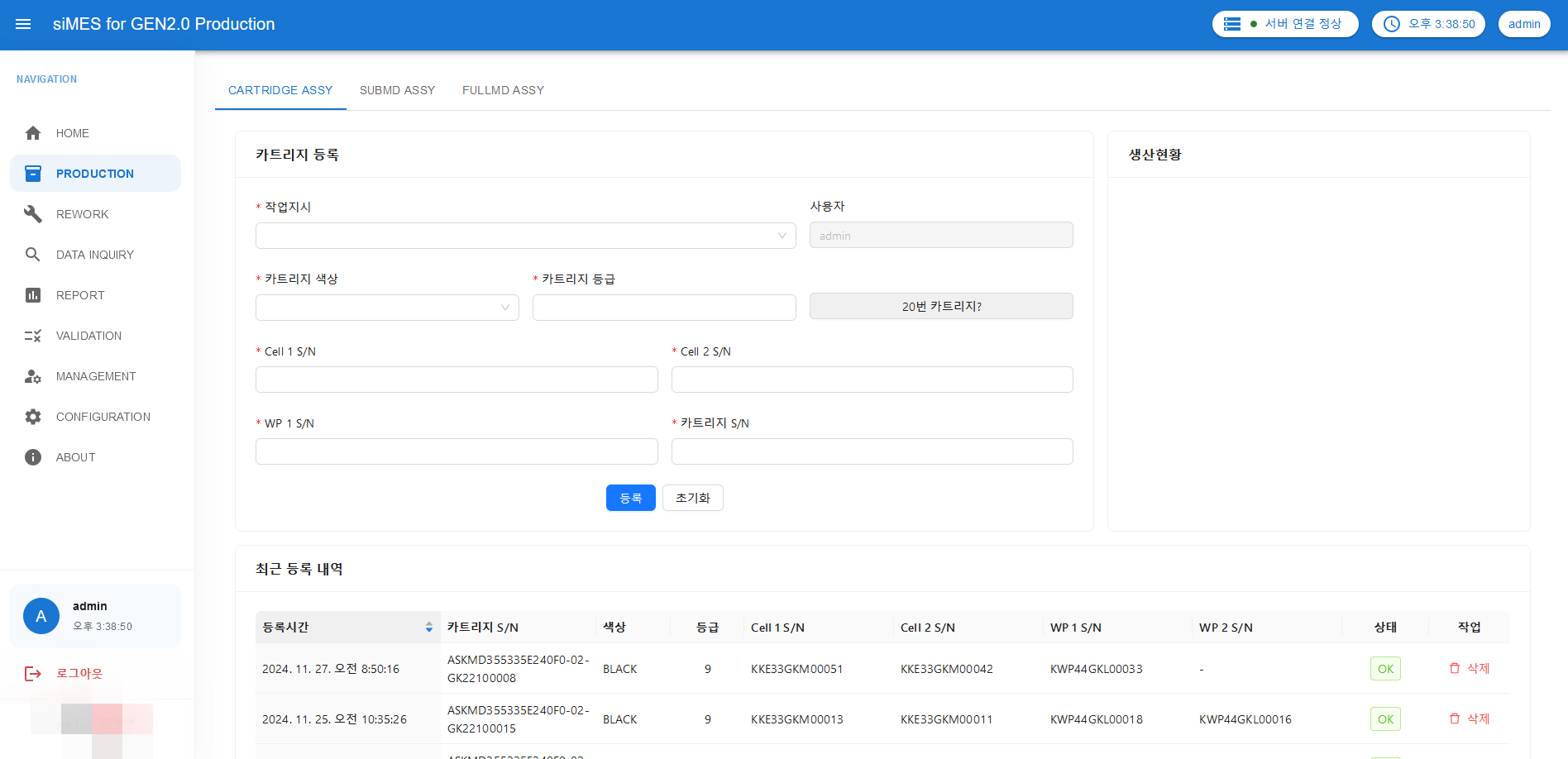The image size is (1568, 759).
Task: Open REPORT page
Action: (95, 295)
